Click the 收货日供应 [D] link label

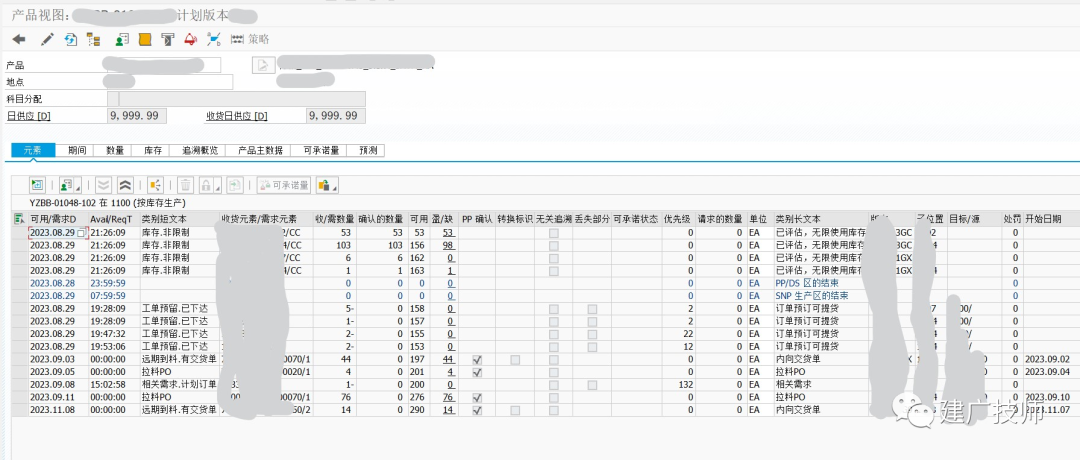point(236,116)
